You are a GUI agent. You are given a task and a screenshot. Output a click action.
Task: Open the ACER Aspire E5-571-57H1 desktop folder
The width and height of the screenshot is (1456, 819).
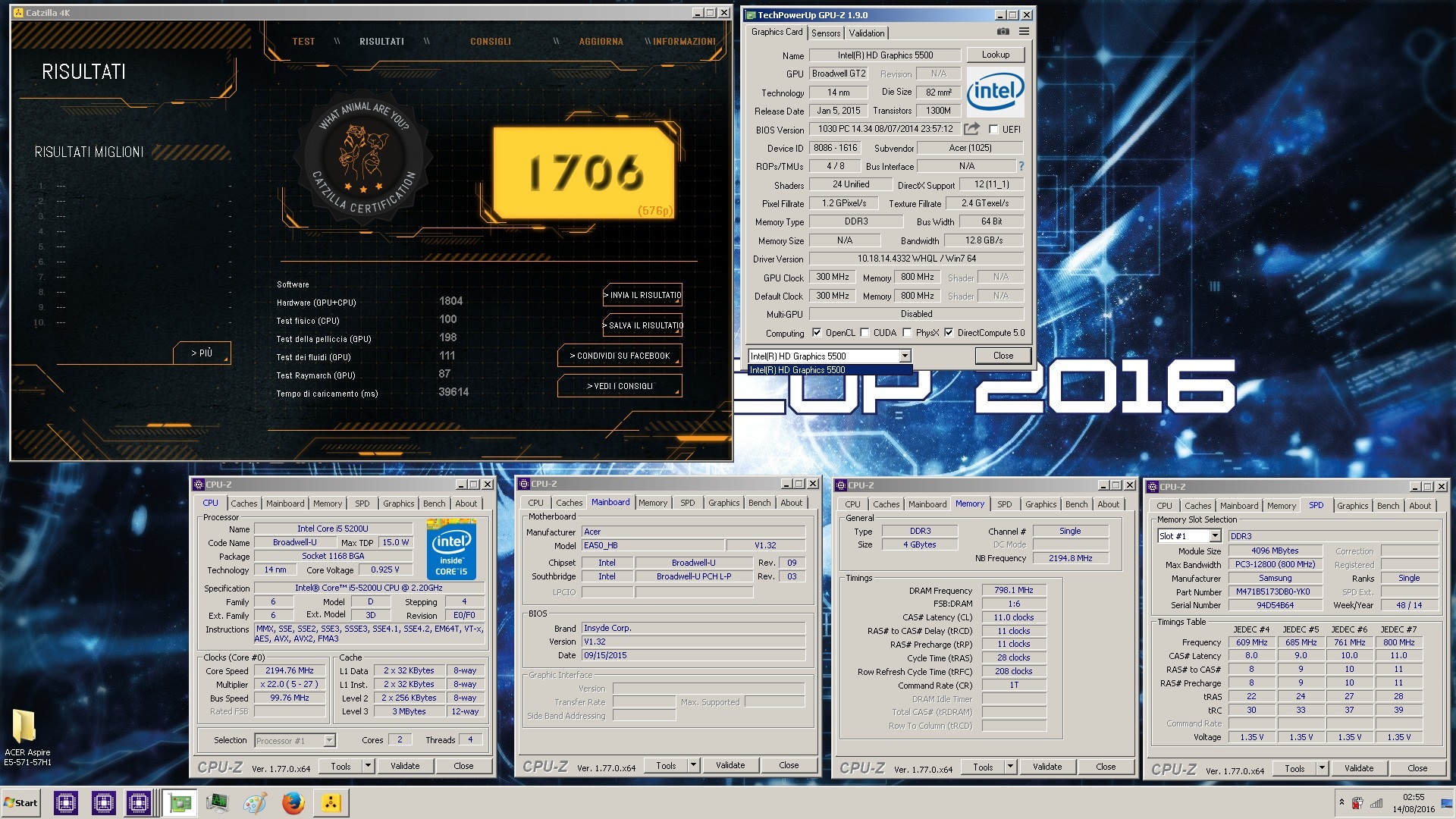click(x=27, y=737)
